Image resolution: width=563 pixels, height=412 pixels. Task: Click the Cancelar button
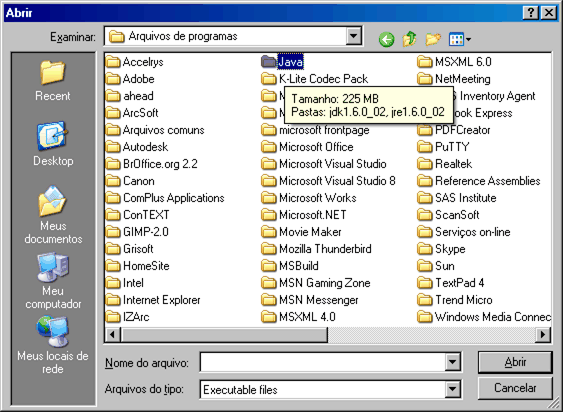coord(515,388)
